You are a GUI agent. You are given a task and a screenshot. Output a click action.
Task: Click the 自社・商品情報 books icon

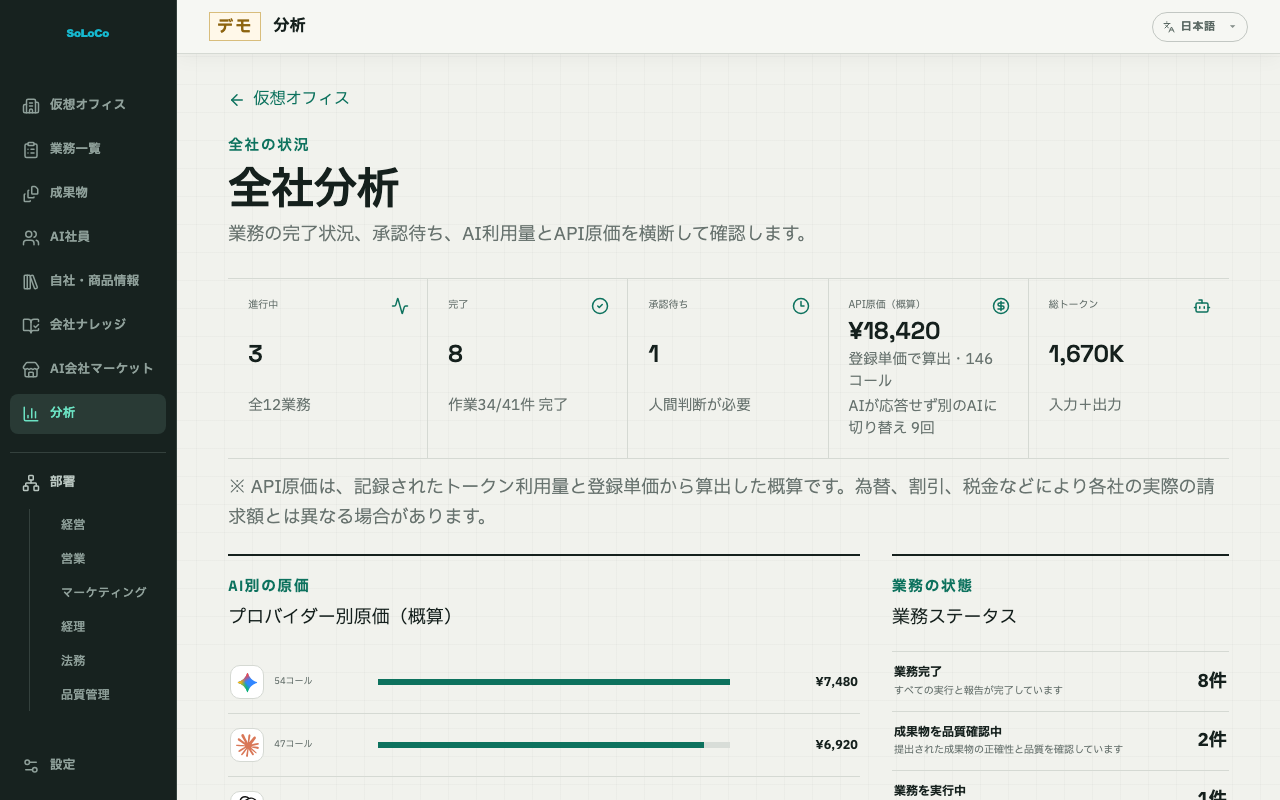31,282
